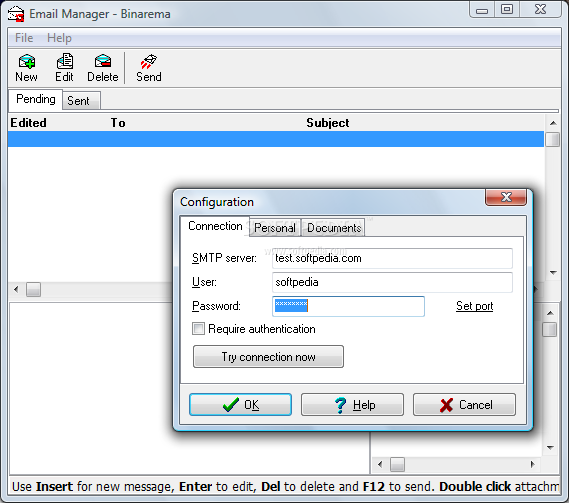The height and width of the screenshot is (503, 569).
Task: Click the Email Manager app icon in title bar
Action: click(16, 14)
